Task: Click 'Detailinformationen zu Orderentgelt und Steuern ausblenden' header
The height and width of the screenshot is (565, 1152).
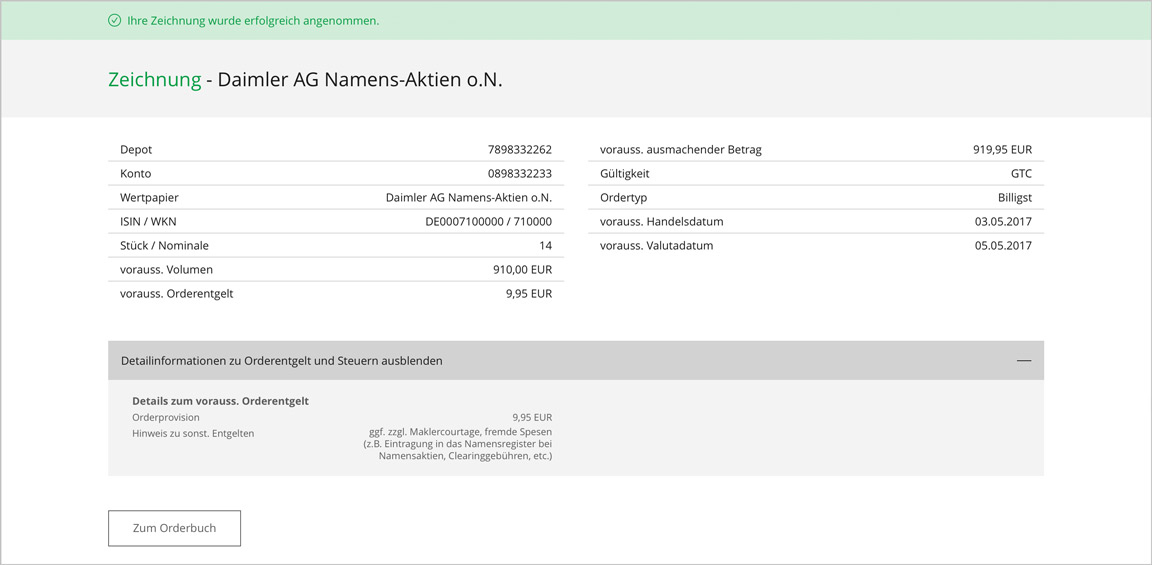Action: pyautogui.click(x=575, y=361)
